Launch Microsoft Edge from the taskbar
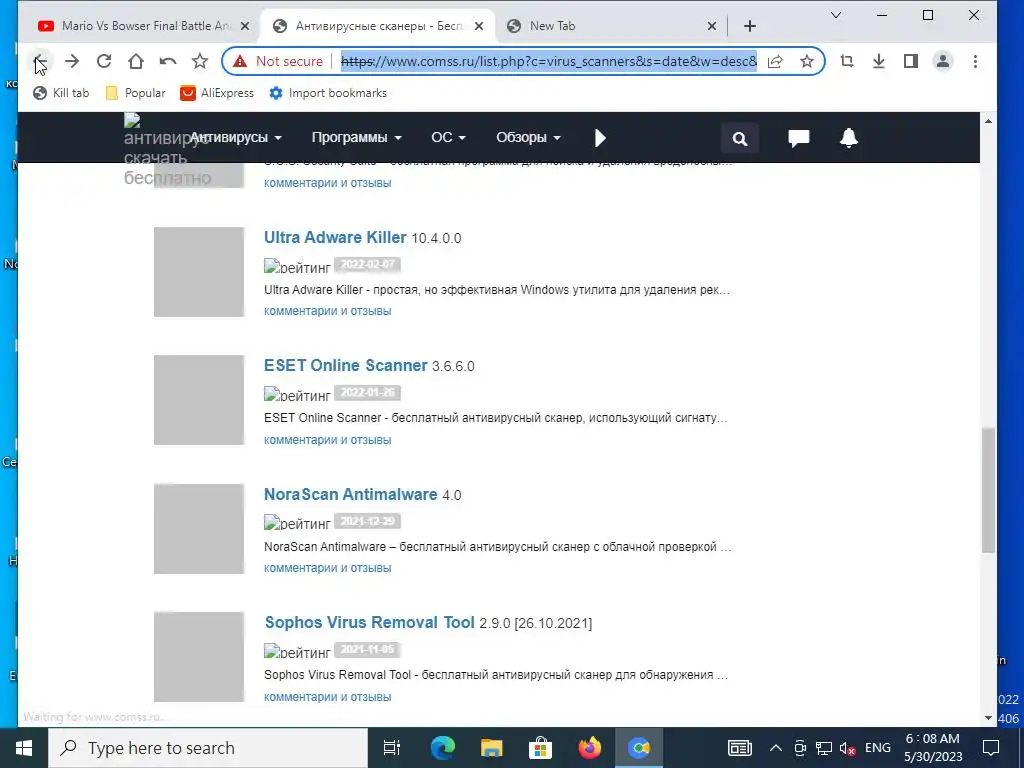1024x768 pixels. coord(443,748)
